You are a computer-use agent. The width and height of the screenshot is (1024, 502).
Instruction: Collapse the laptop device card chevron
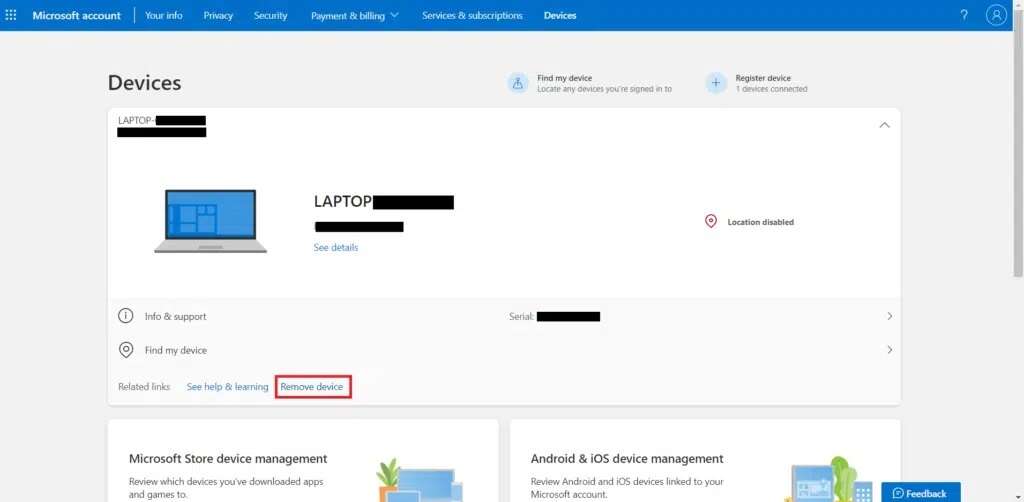click(x=884, y=125)
